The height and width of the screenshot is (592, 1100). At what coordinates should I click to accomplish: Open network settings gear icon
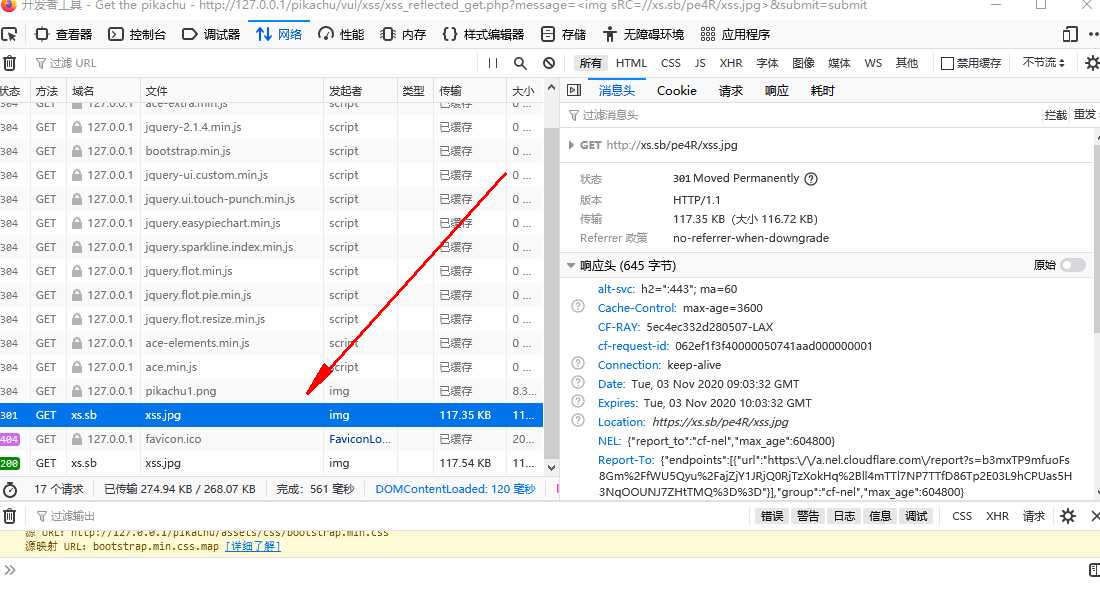tap(1091, 63)
